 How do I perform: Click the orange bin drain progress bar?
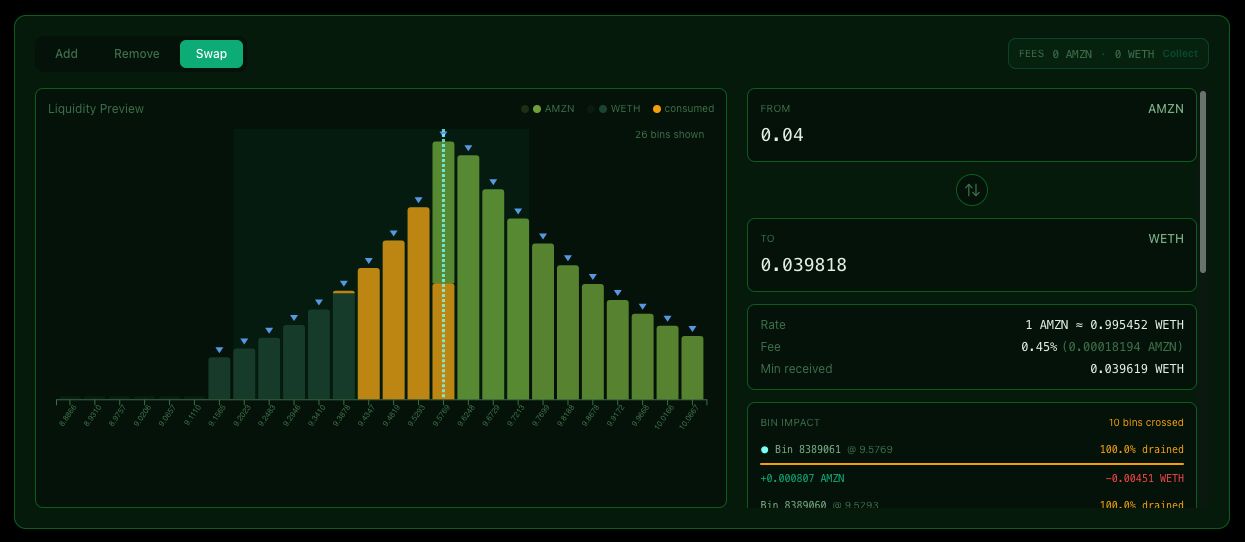point(971,464)
